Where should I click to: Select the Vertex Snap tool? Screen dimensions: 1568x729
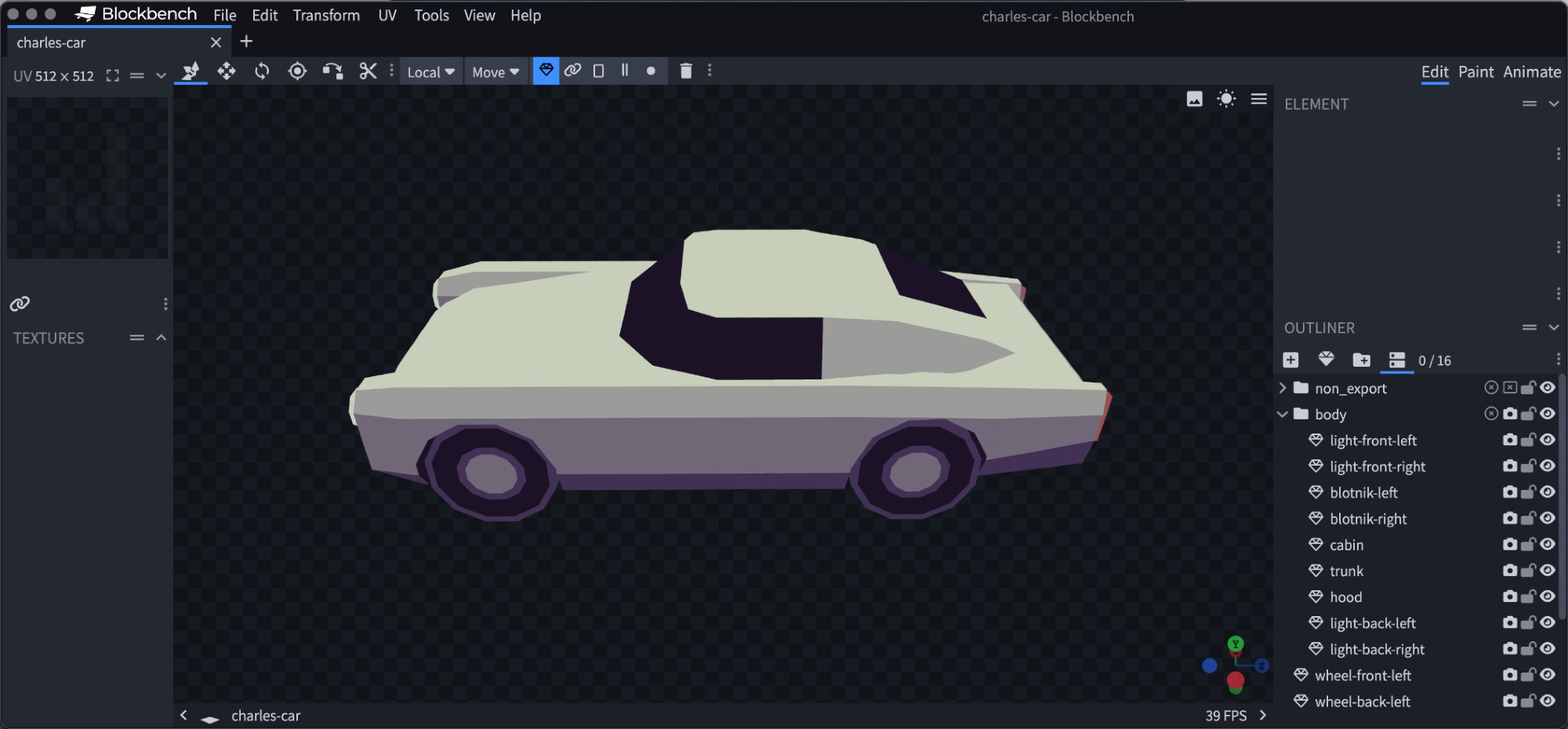pyautogui.click(x=332, y=71)
